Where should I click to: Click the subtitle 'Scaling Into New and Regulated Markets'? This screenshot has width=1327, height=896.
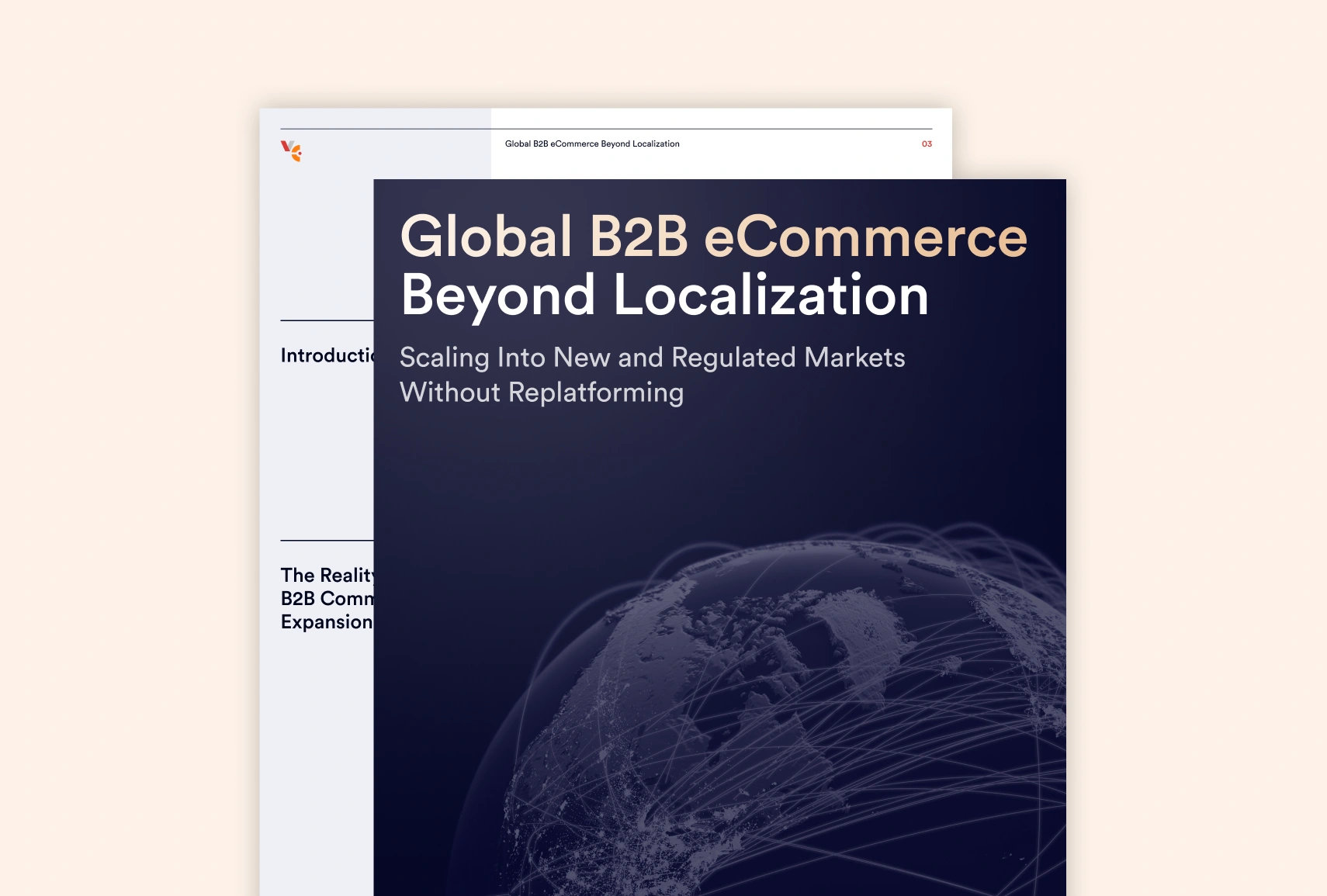coord(653,358)
